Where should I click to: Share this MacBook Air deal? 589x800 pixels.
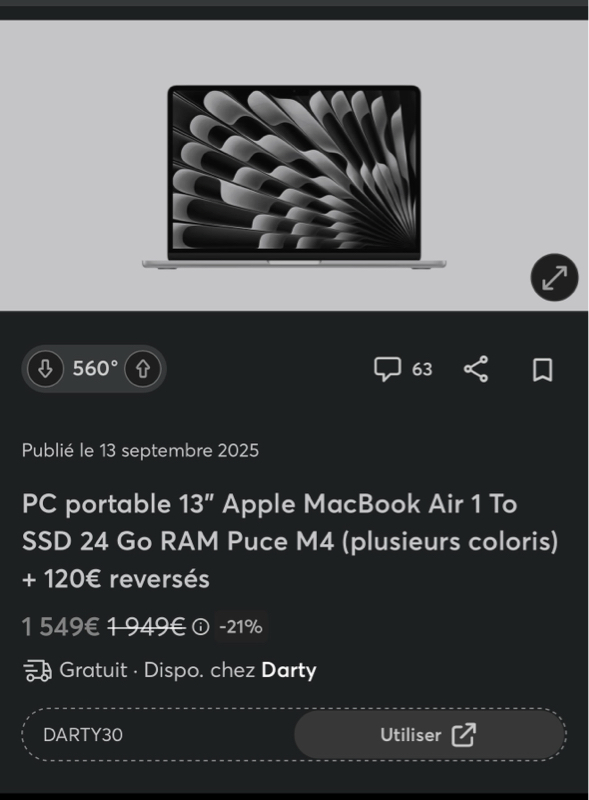coord(476,369)
